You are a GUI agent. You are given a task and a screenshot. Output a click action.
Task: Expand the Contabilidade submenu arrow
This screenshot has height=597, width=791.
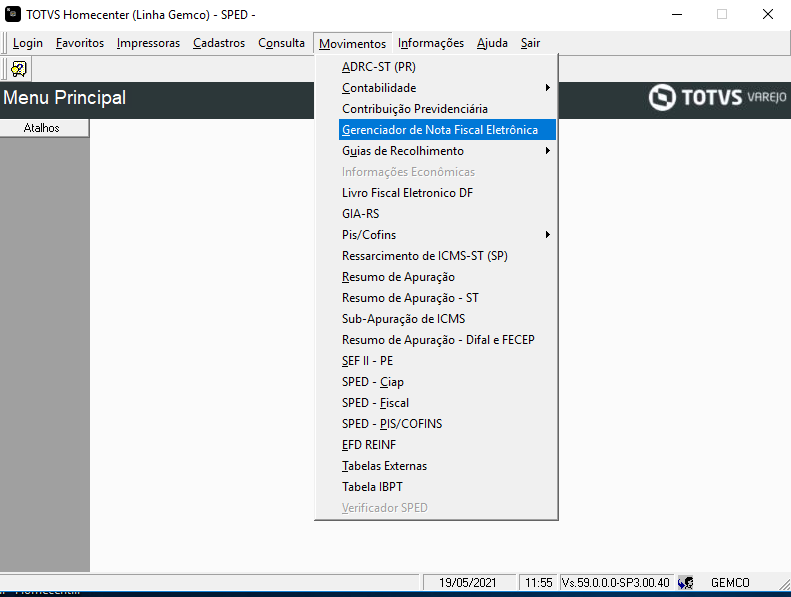tap(547, 88)
